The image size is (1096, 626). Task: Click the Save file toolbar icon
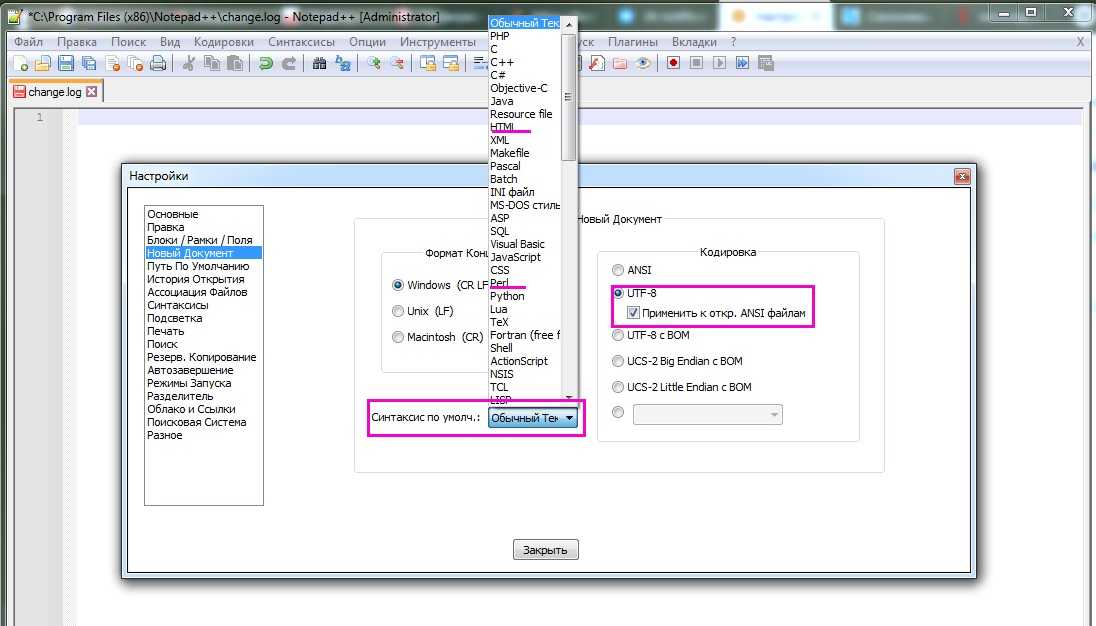pos(65,63)
